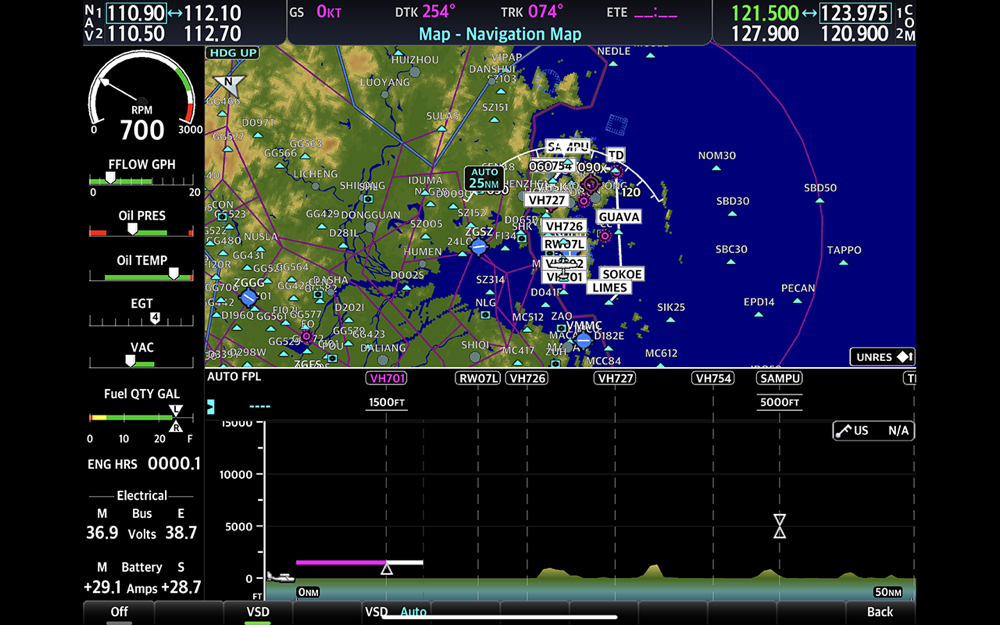Select the VH726 map waypoint label
This screenshot has width=1000, height=625.
click(564, 226)
